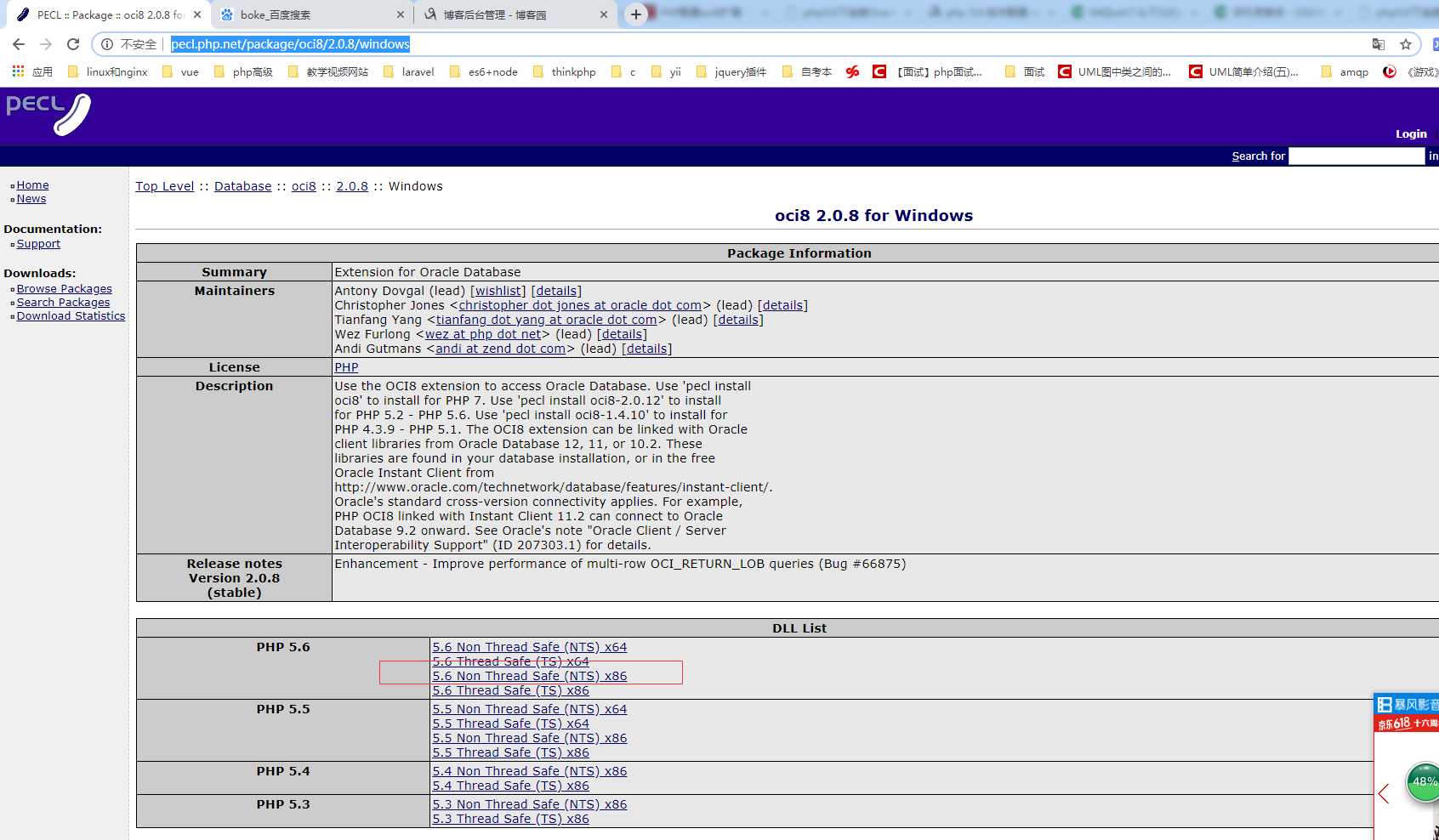
Task: Download 5.6 Non Thread Safe (NTS) x86
Action: (530, 676)
